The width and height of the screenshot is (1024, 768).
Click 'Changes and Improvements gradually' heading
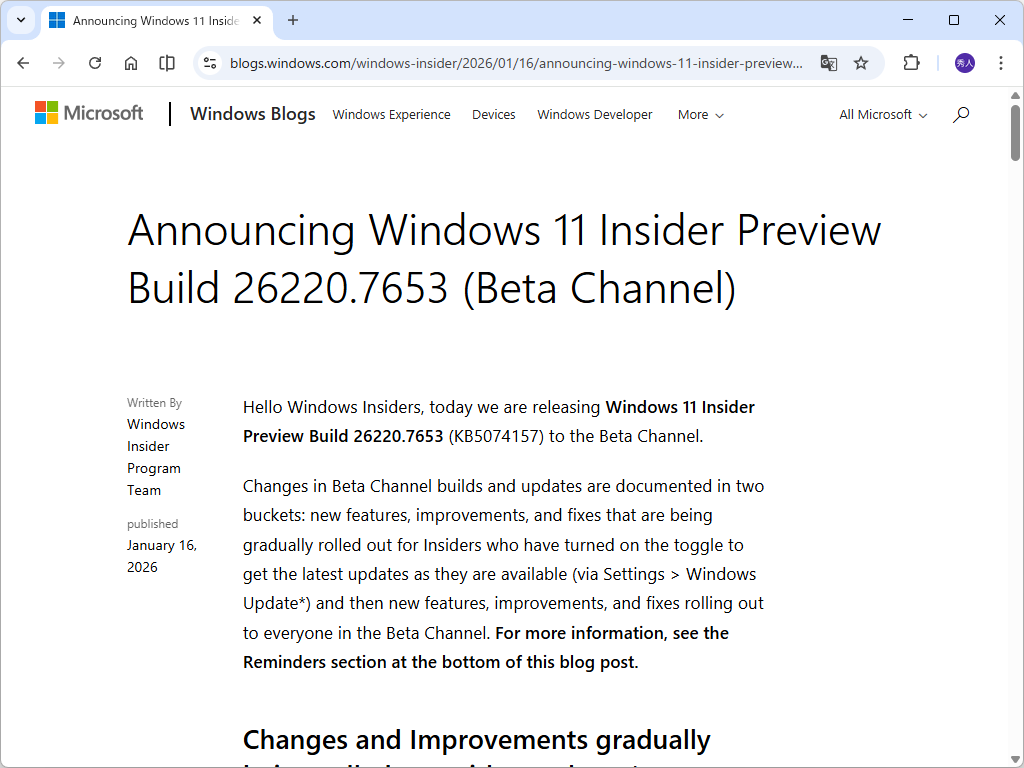[477, 740]
